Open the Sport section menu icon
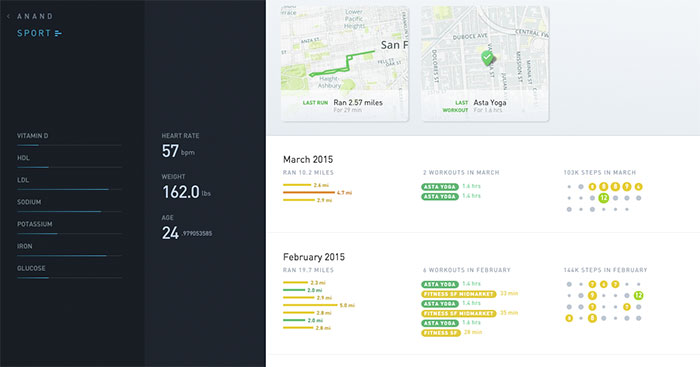The height and width of the screenshot is (367, 700). (x=58, y=33)
